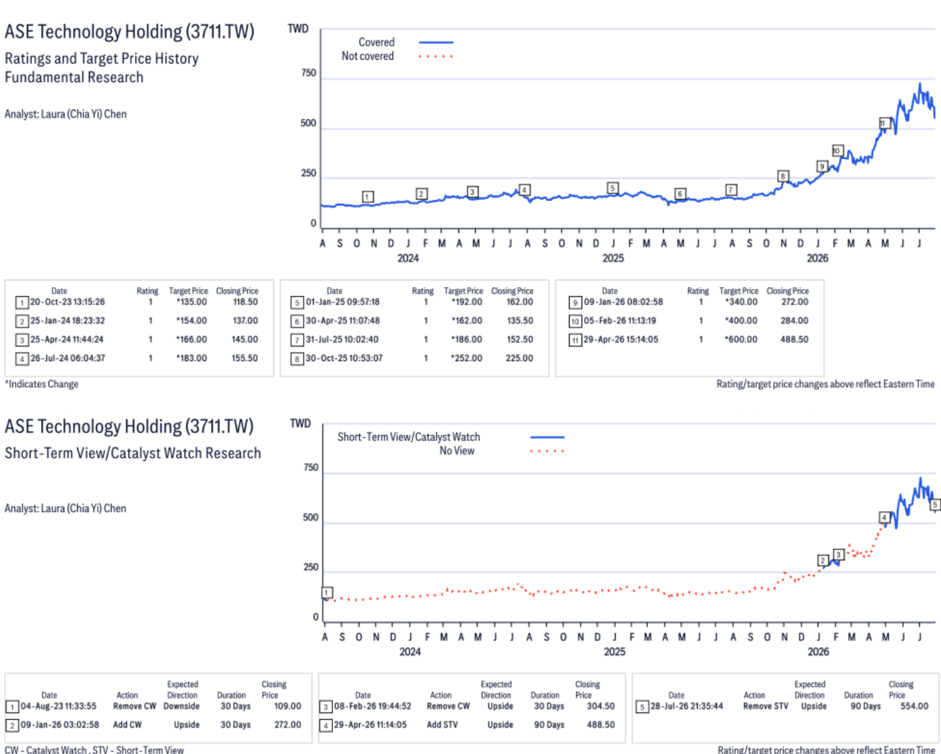Click the red dotted Not covered legend
The width and height of the screenshot is (941, 754).
tap(436, 56)
